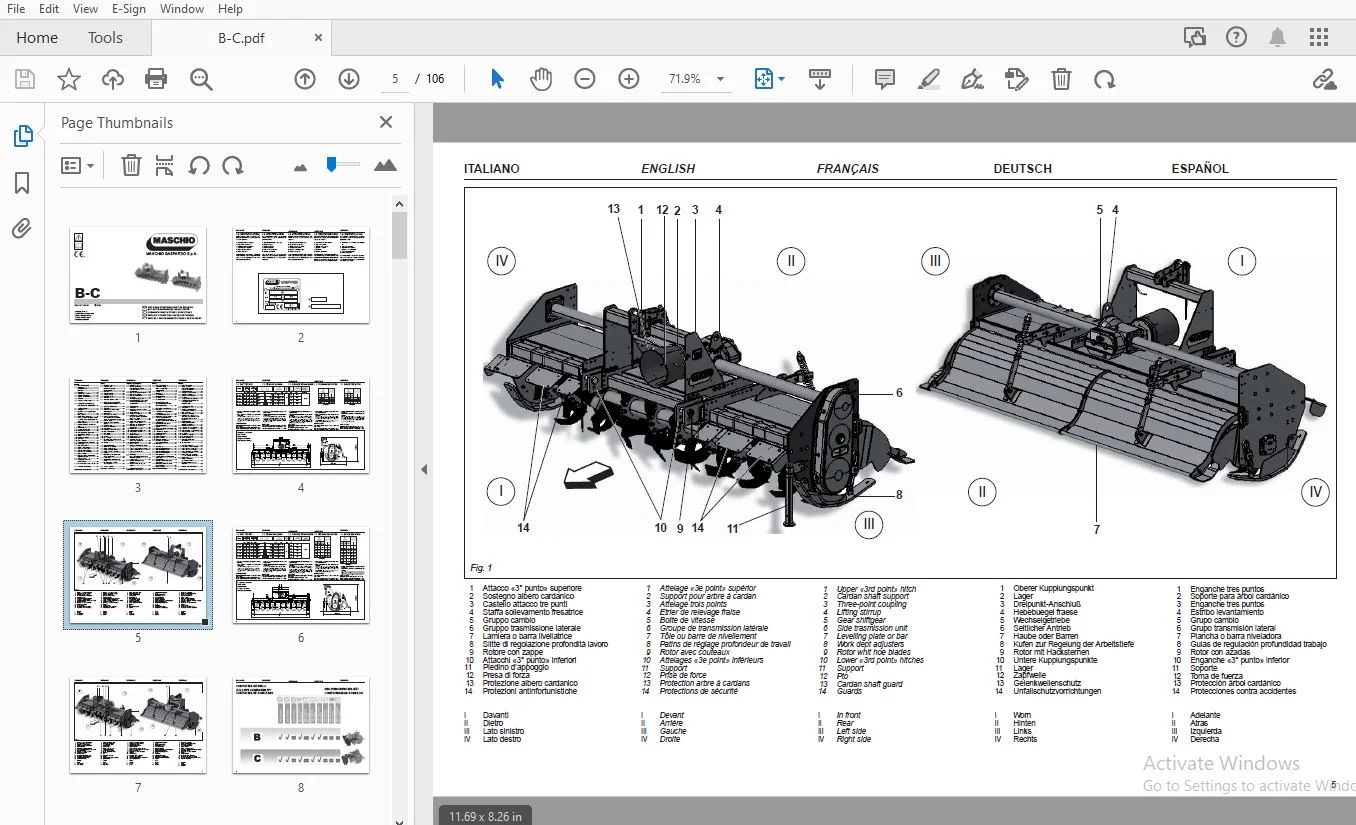Screen dimensions: 1356x825
Task: Switch to the Home tab
Action: coord(37,38)
